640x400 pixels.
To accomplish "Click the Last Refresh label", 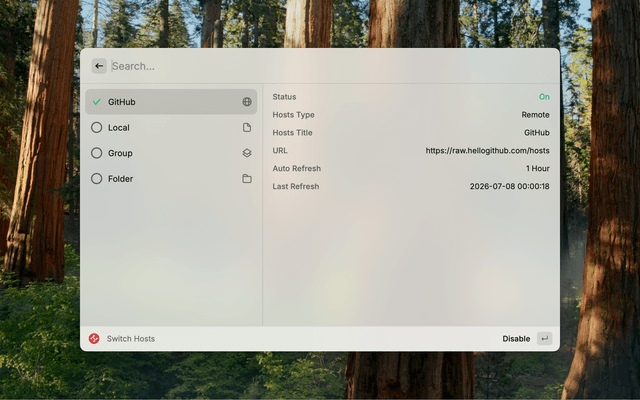I will pyautogui.click(x=296, y=187).
